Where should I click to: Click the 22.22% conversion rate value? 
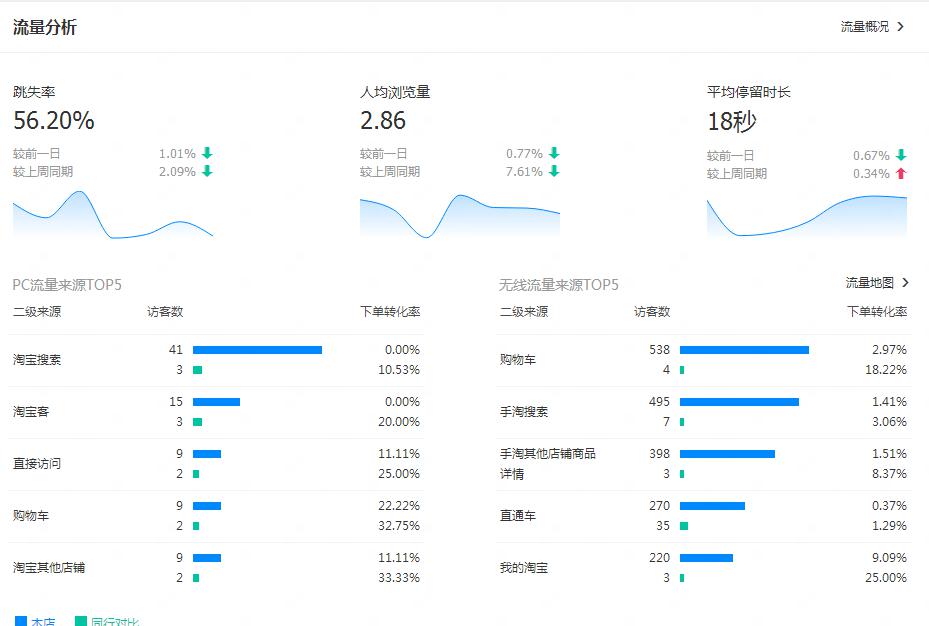[x=399, y=506]
